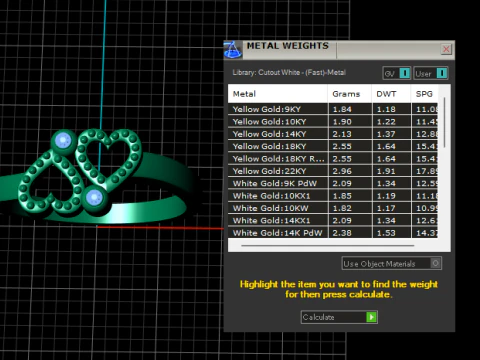Click the upper blue gemstone on ring
Image resolution: width=480 pixels, height=360 pixels.
point(63,140)
